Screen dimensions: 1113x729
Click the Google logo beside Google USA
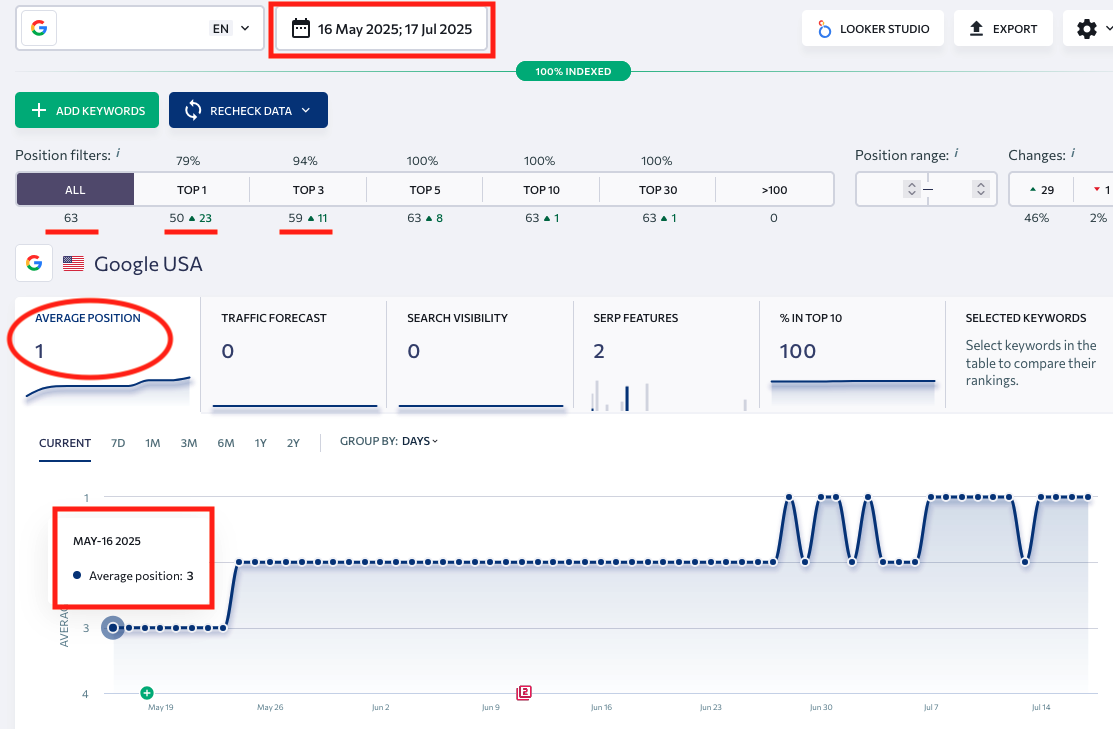coord(34,264)
